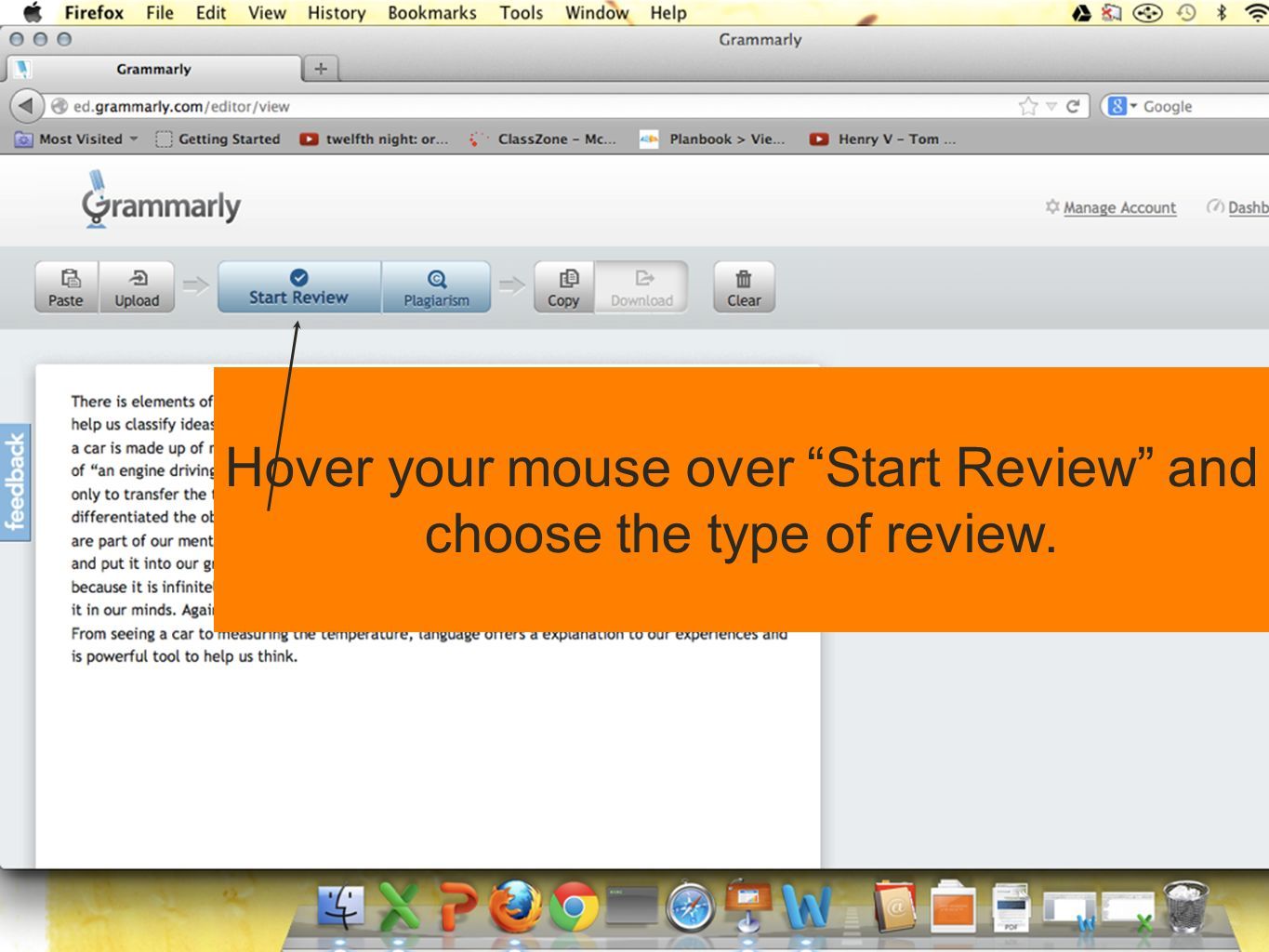Open the History menu
Image resolution: width=1269 pixels, height=952 pixels.
pos(337,13)
